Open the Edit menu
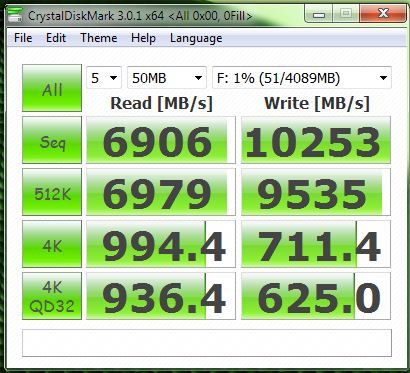410x373 pixels. tap(56, 38)
